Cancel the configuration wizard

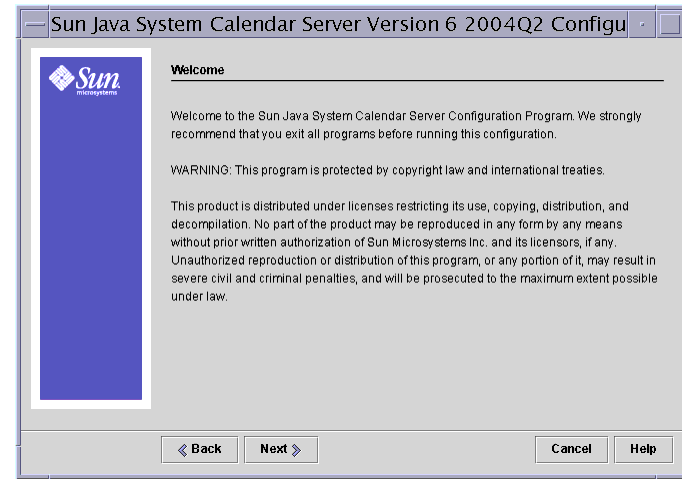(571, 449)
